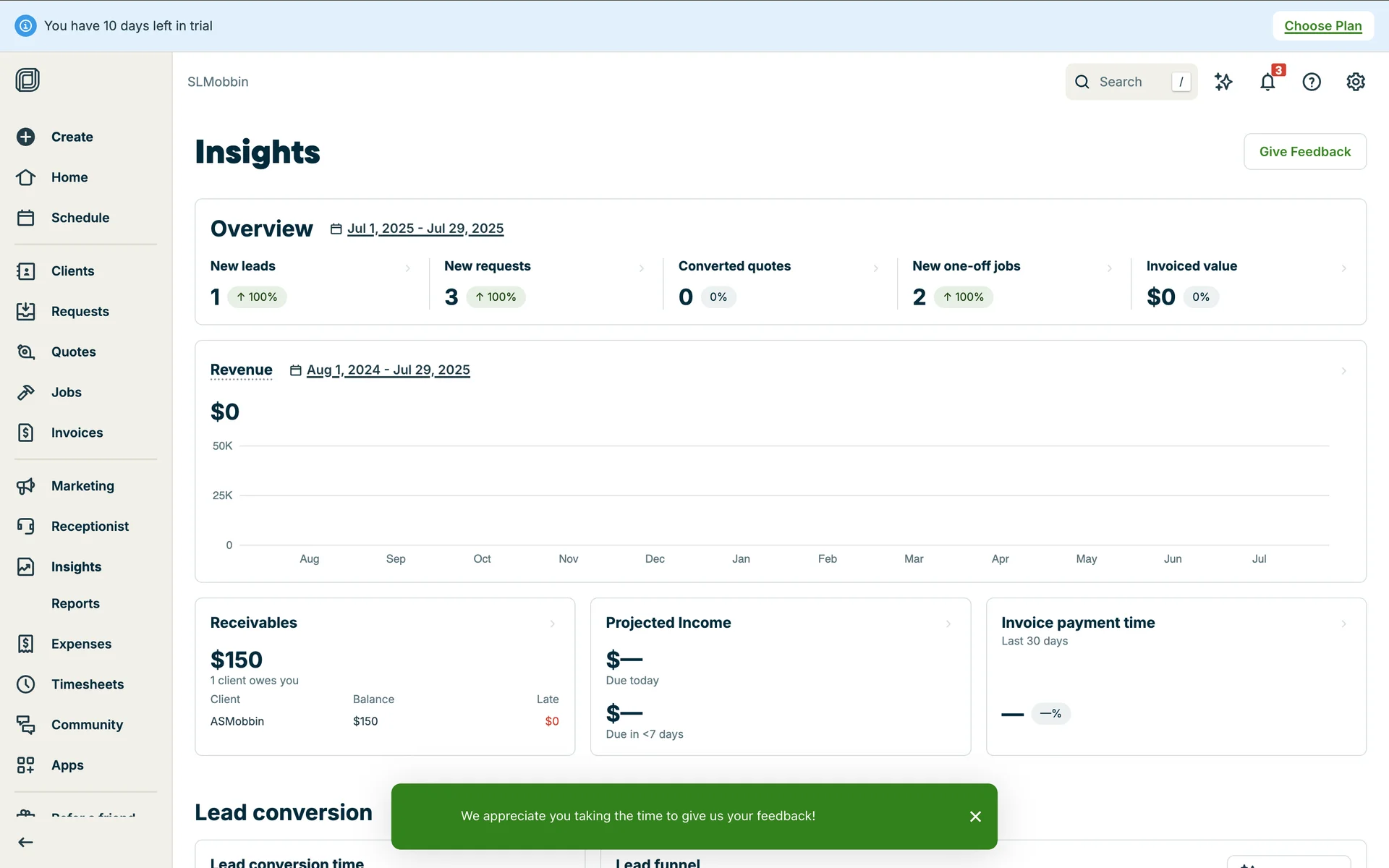
Task: Open Revenue date range Aug 1, 2024 picker
Action: [388, 370]
